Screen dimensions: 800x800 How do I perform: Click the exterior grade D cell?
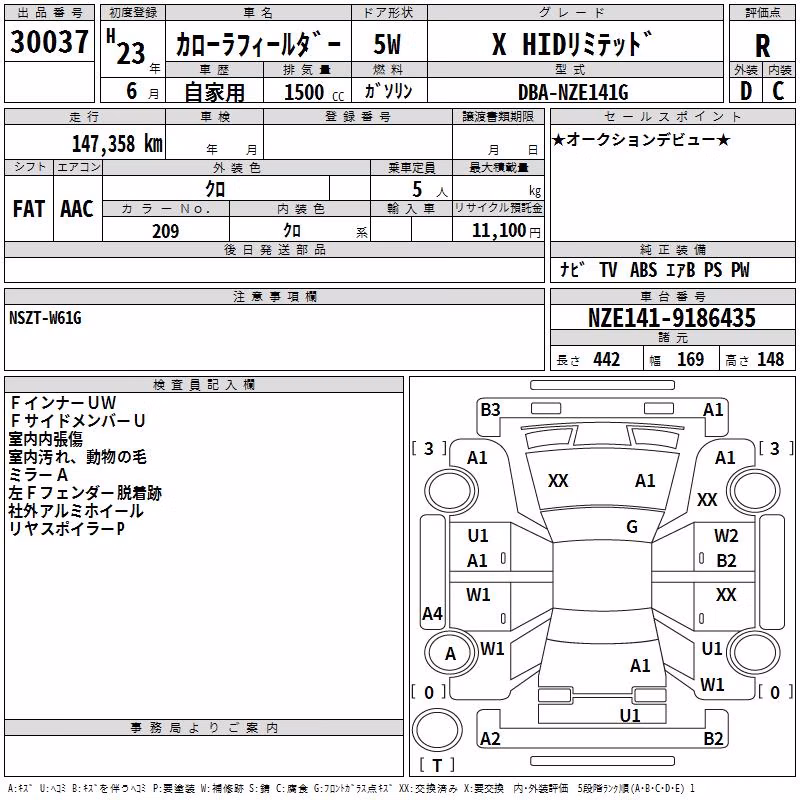pos(746,91)
